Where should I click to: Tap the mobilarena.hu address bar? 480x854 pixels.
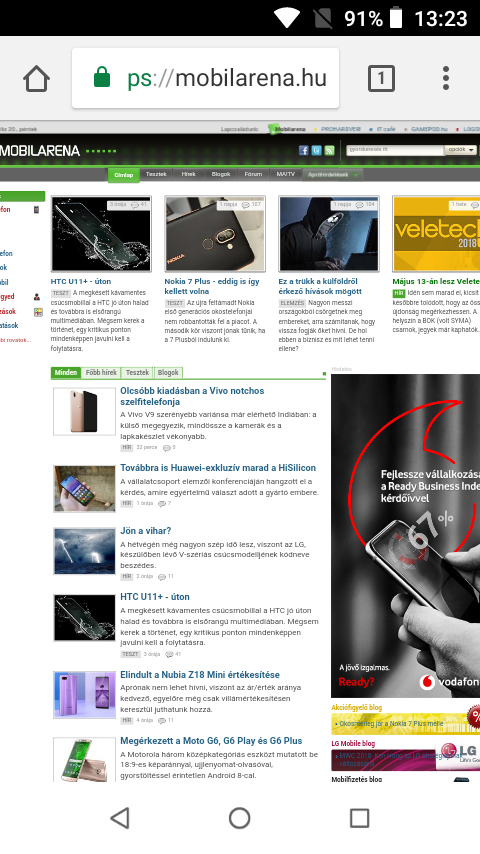[205, 78]
